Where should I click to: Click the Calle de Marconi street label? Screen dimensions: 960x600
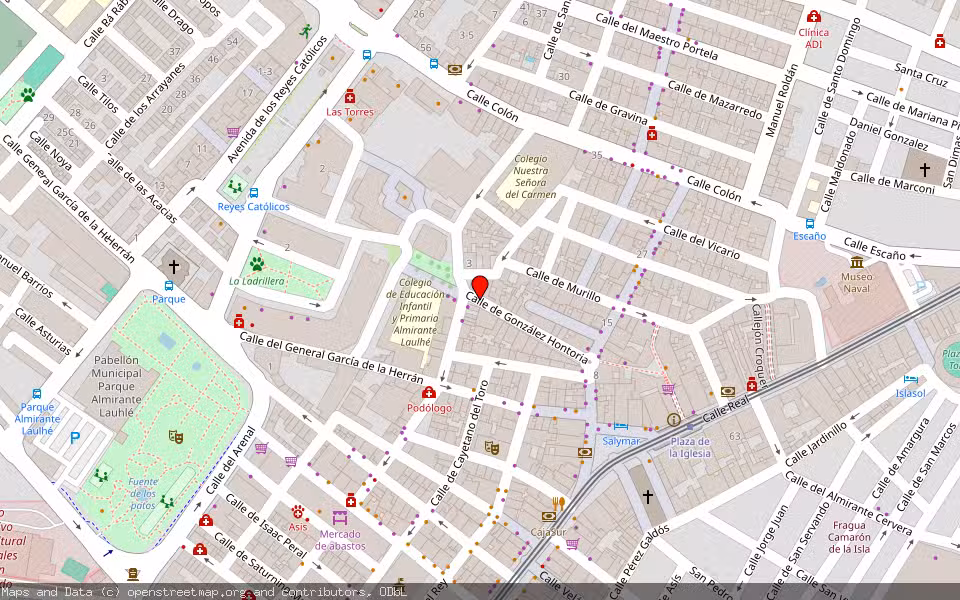point(892,182)
